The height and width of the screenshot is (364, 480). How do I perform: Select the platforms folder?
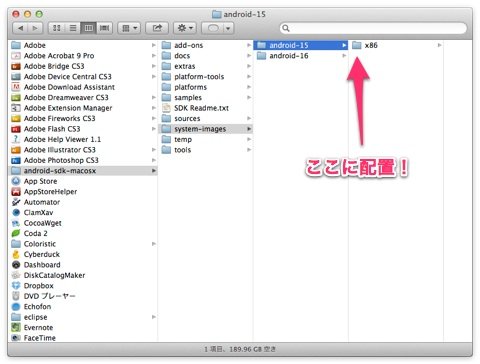pos(206,87)
